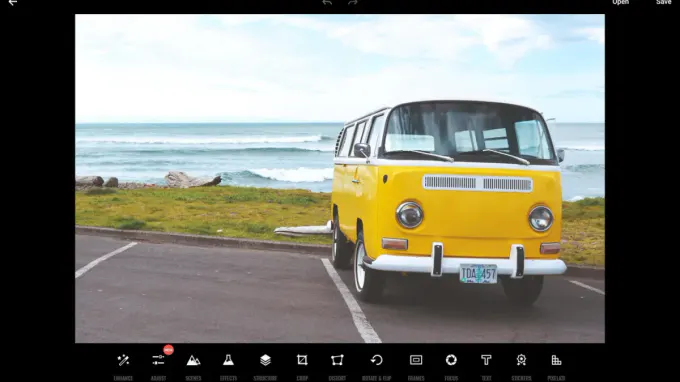Open the Stickers tool
Image resolution: width=680 pixels, height=382 pixels.
(521, 360)
